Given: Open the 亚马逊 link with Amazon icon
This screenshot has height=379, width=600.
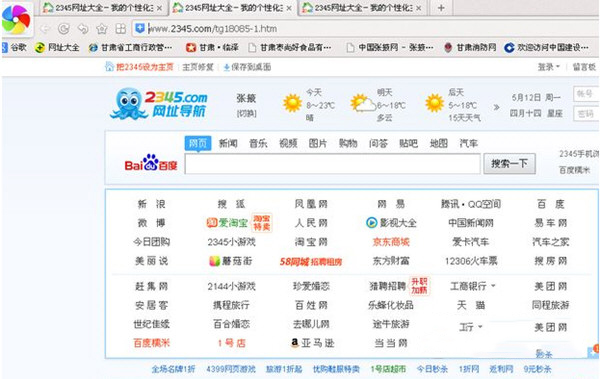Looking at the screenshot, I should pos(313,343).
